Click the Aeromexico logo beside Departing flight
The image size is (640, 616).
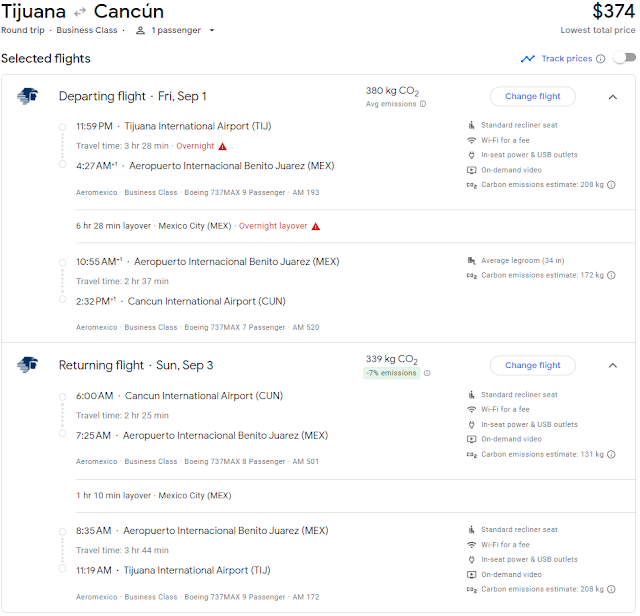pyautogui.click(x=27, y=96)
